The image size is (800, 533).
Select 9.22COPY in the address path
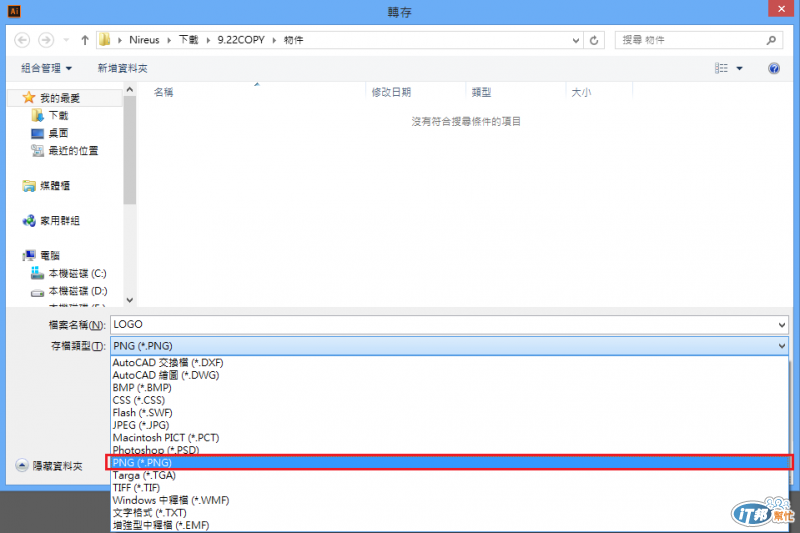(x=241, y=40)
